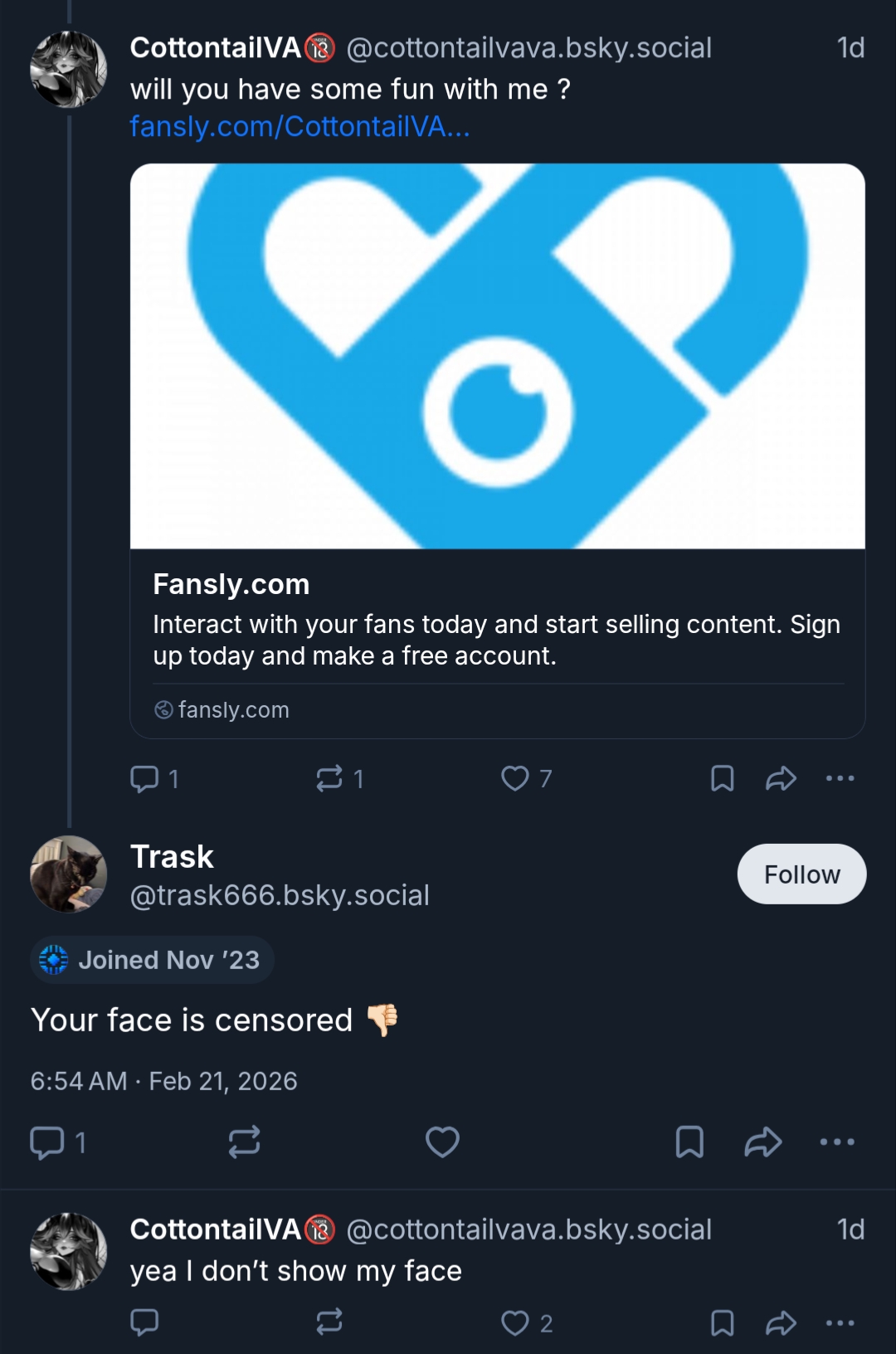Image resolution: width=896 pixels, height=1354 pixels.
Task: Repost Trask's comment
Action: (x=245, y=1142)
